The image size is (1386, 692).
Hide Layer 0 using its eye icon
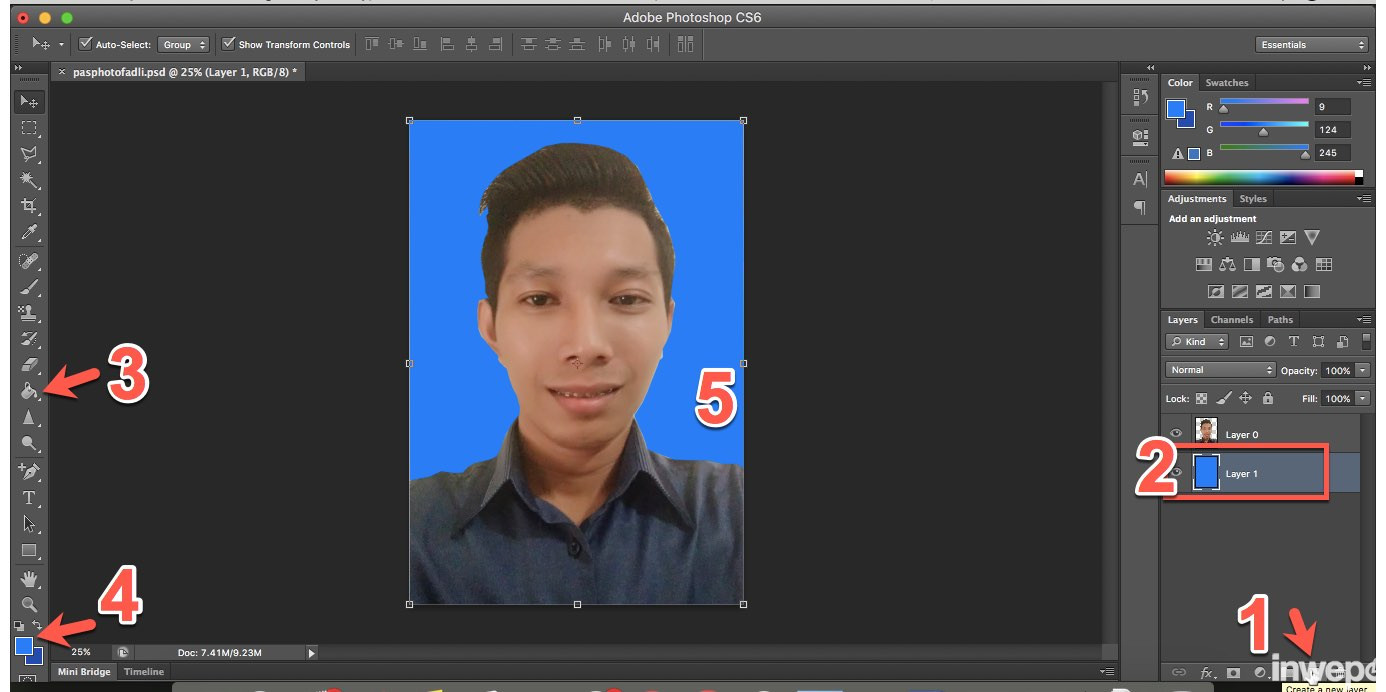[1176, 434]
